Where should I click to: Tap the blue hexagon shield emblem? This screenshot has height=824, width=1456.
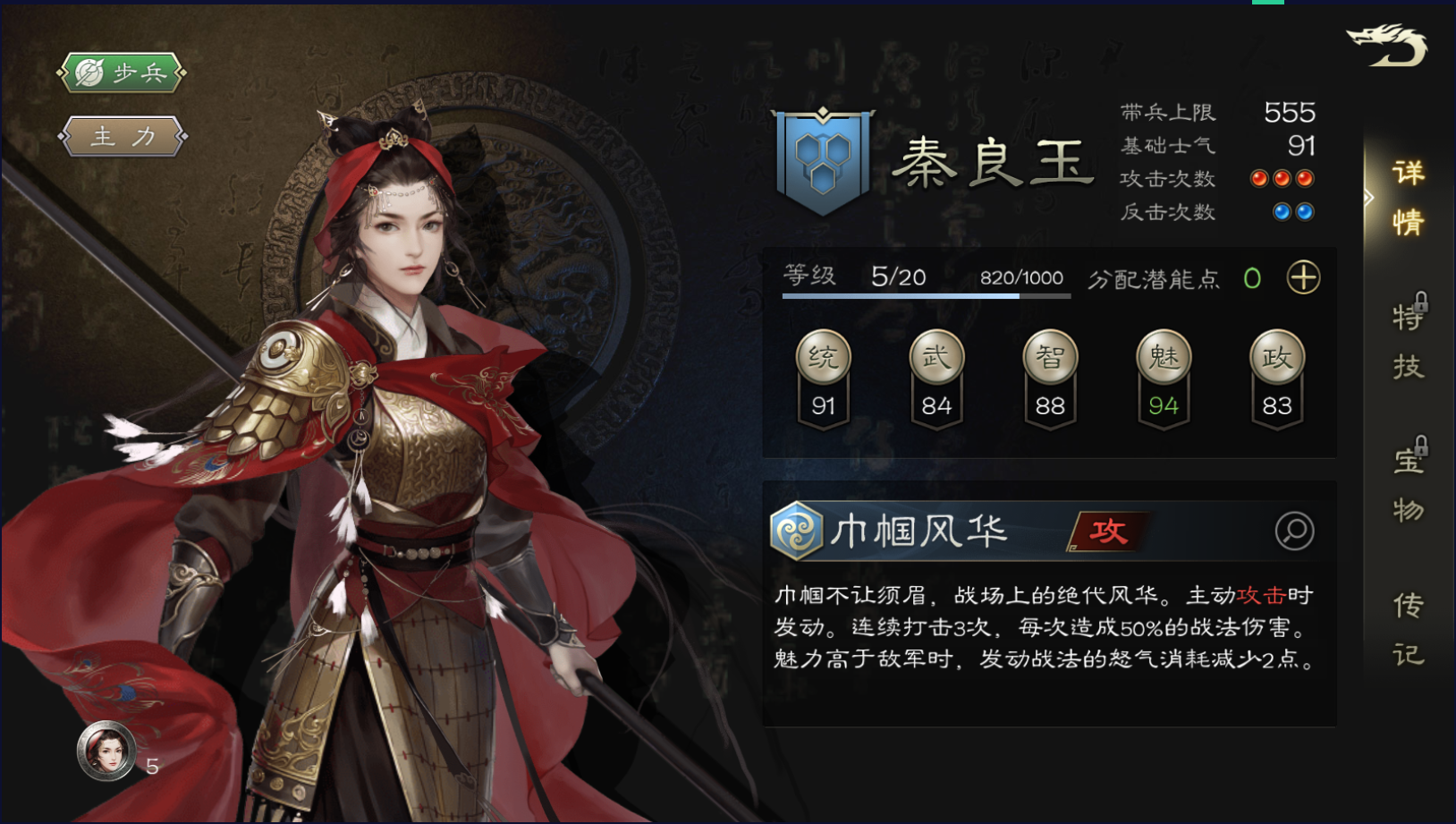coord(823,162)
